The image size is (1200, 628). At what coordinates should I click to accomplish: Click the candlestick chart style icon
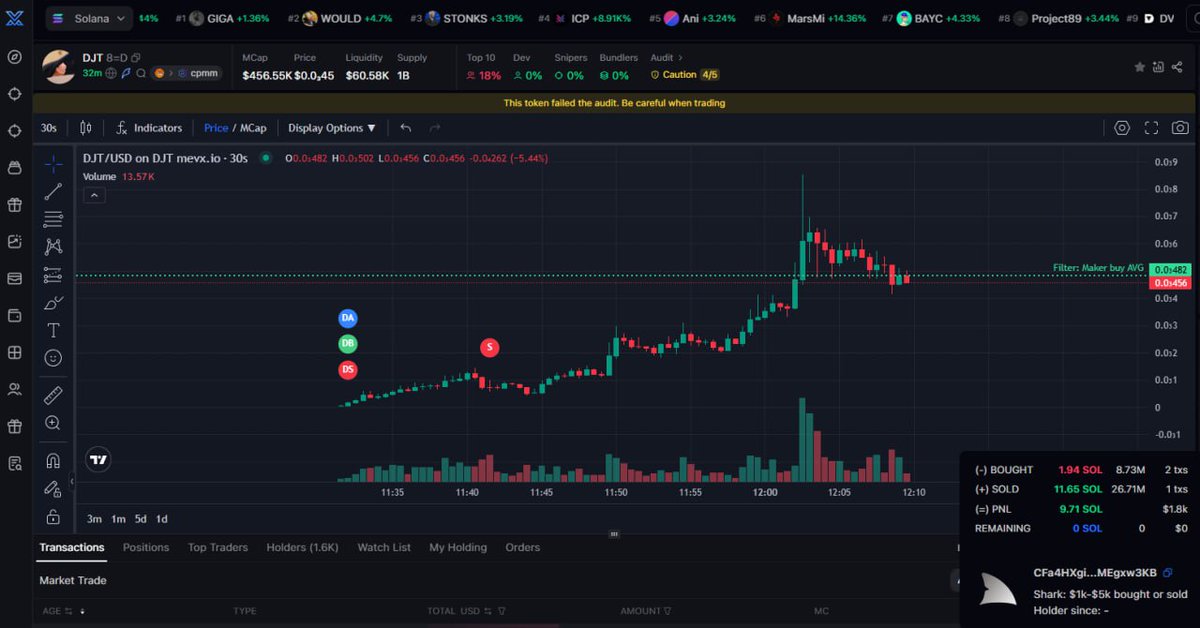point(85,128)
